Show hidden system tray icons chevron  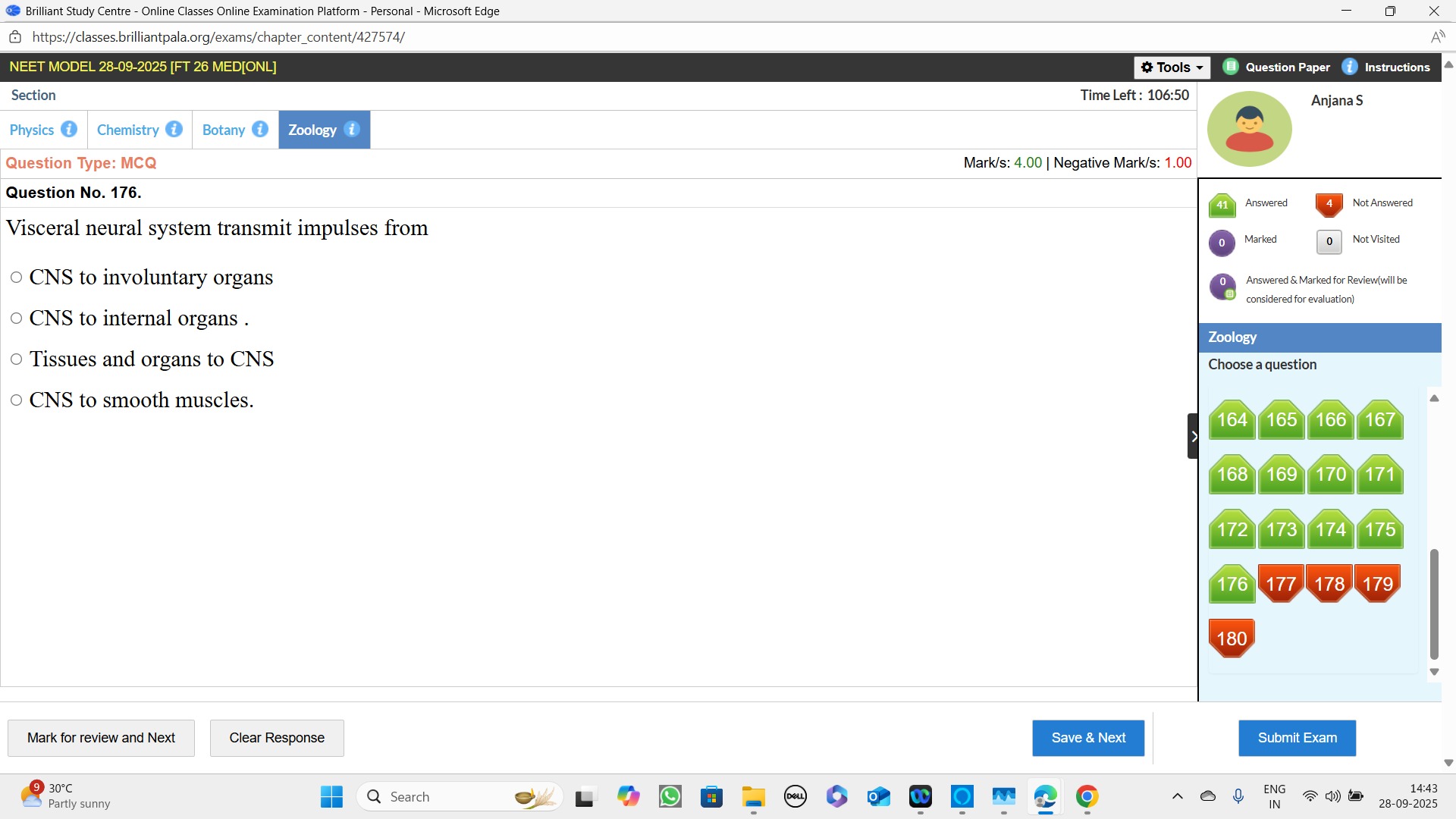(x=1177, y=796)
